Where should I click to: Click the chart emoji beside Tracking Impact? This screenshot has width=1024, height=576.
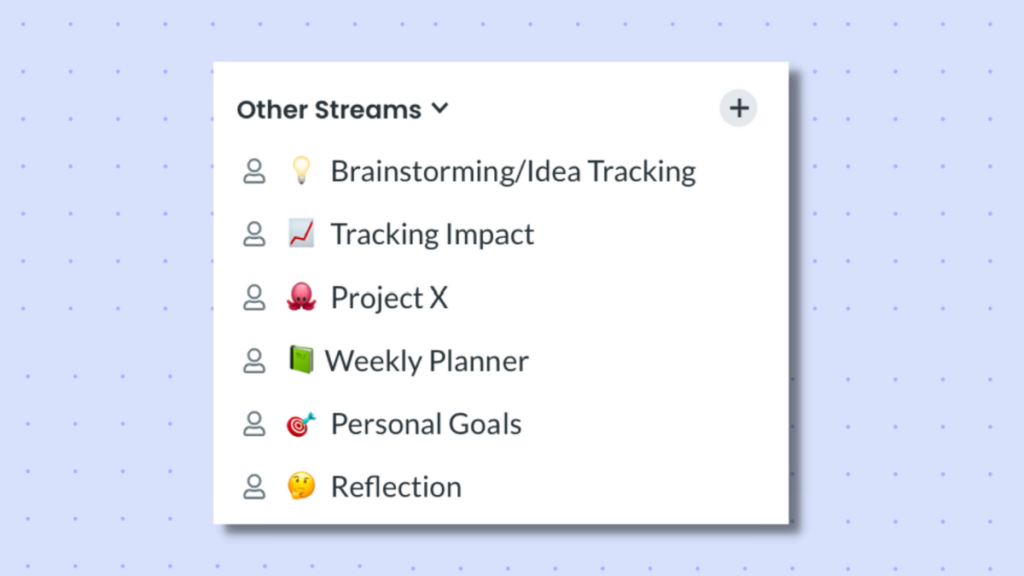click(301, 234)
